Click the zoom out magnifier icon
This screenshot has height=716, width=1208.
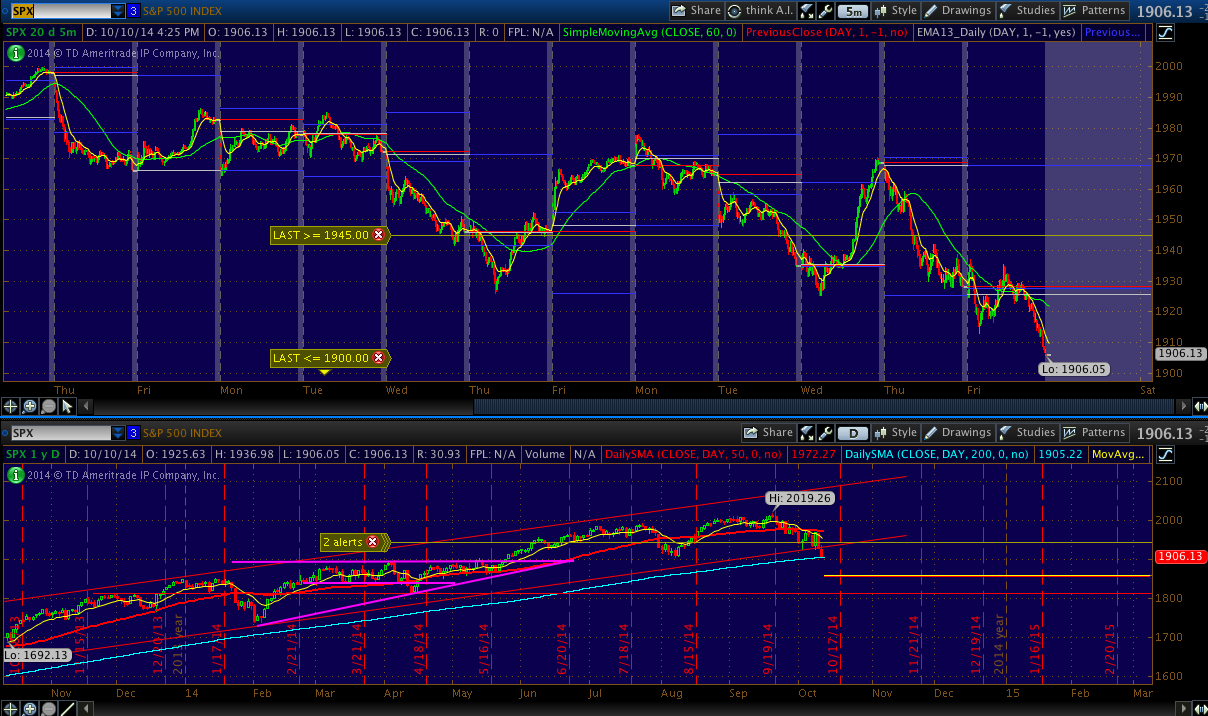click(x=48, y=406)
